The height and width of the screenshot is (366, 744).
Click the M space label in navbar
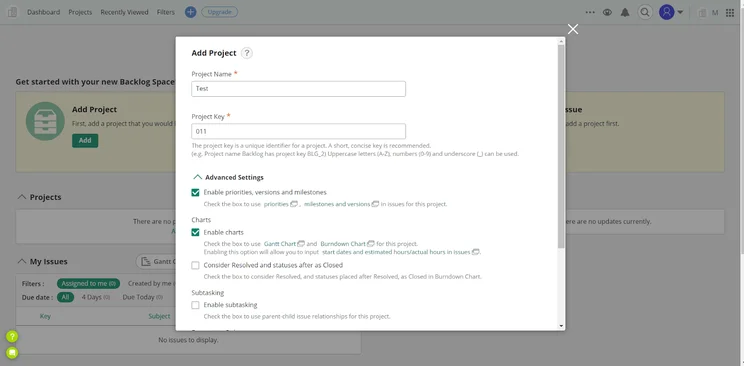[x=715, y=13]
